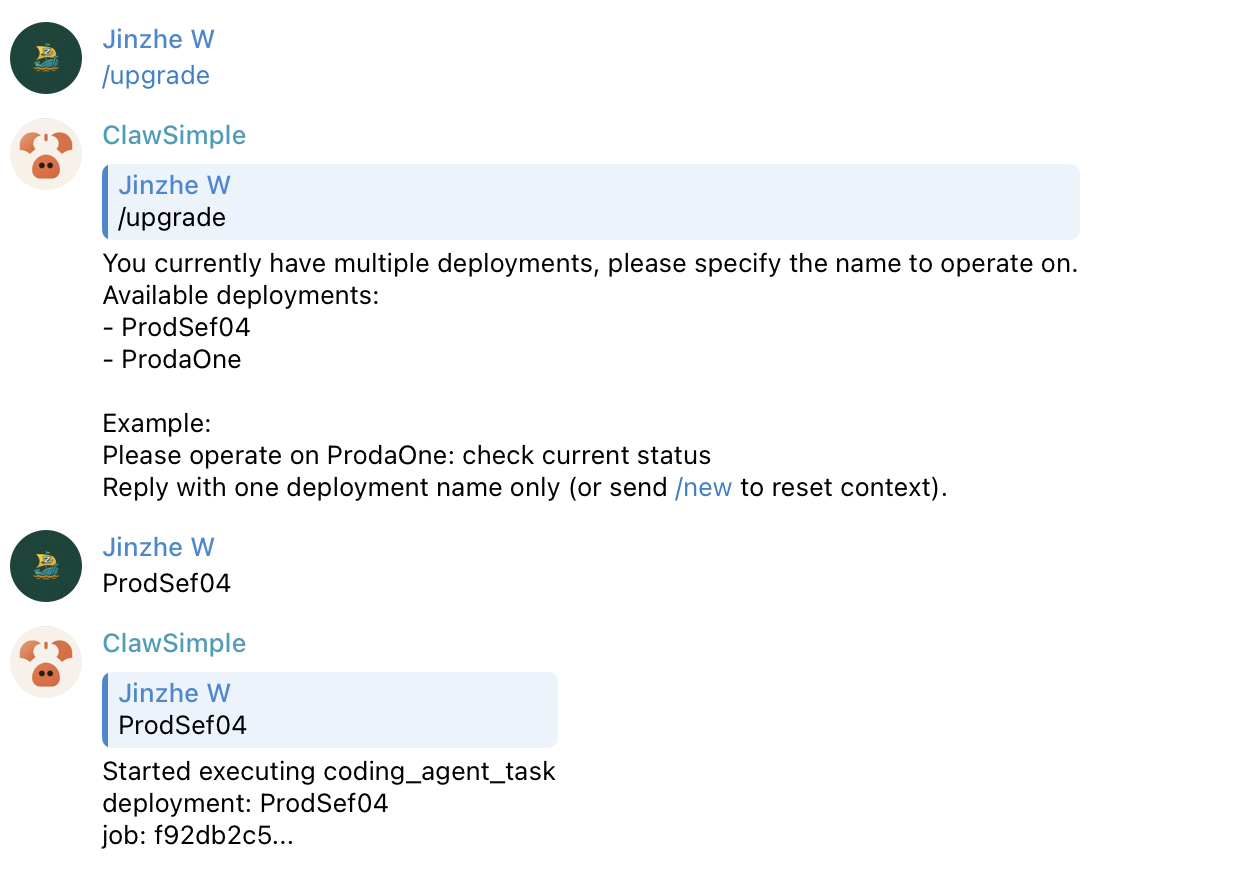1236x882 pixels.
Task: Click the blue /upgrade command in the first message
Action: [x=156, y=76]
